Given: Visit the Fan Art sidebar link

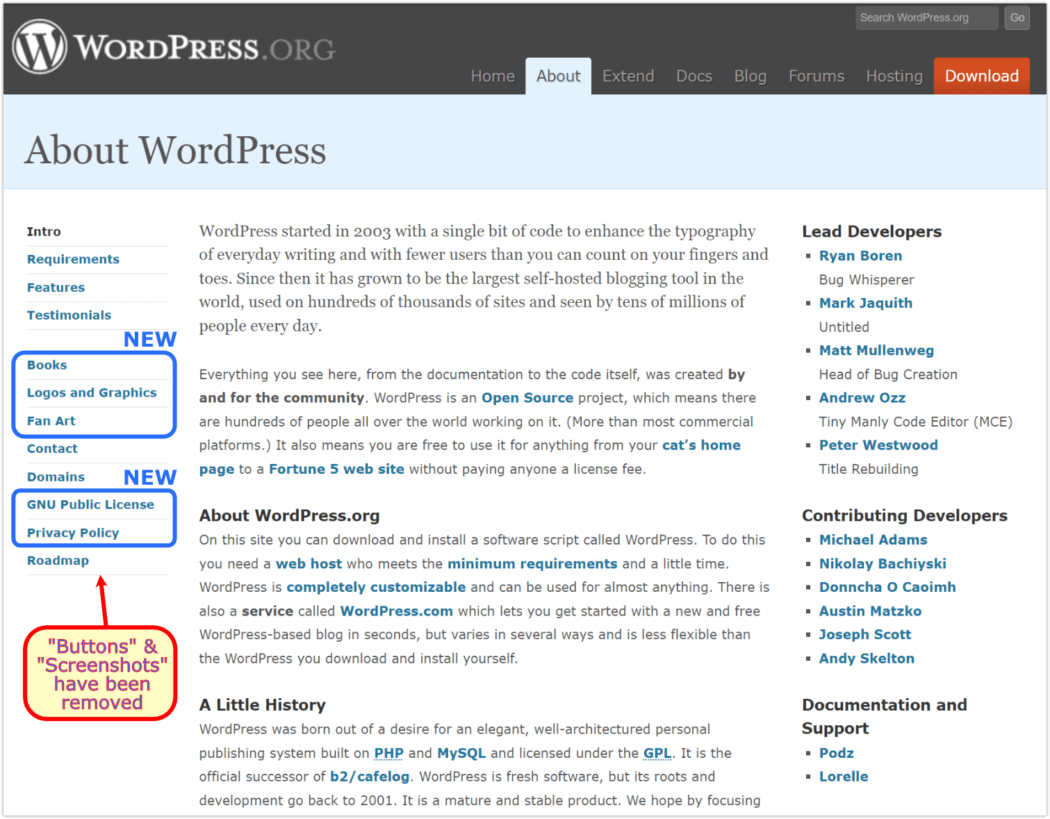Looking at the screenshot, I should 51,421.
